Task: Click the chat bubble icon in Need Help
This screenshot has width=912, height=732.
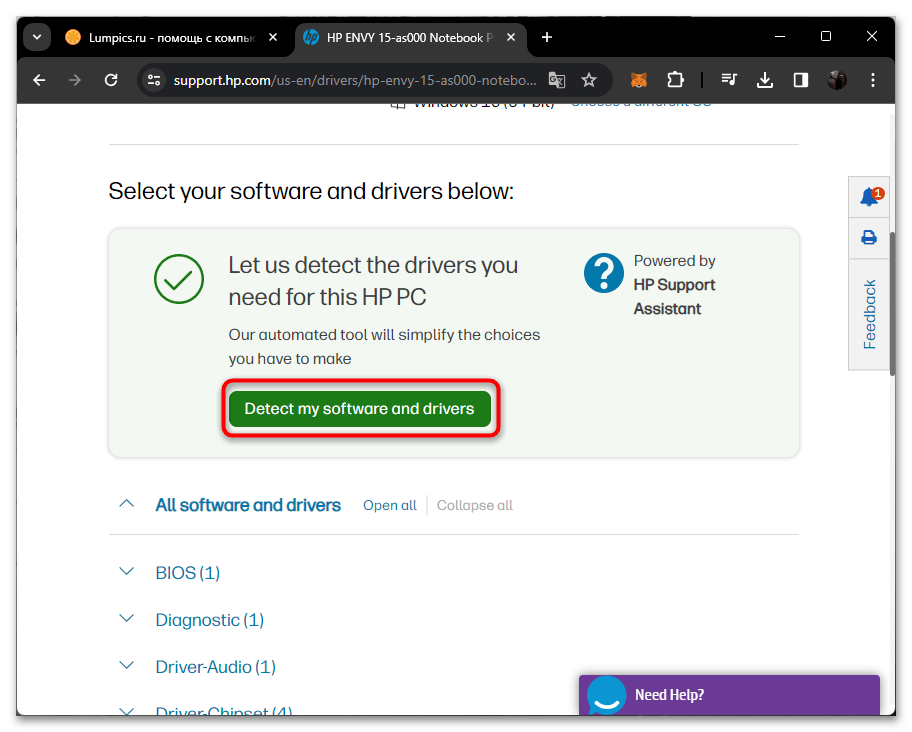Action: [x=606, y=694]
